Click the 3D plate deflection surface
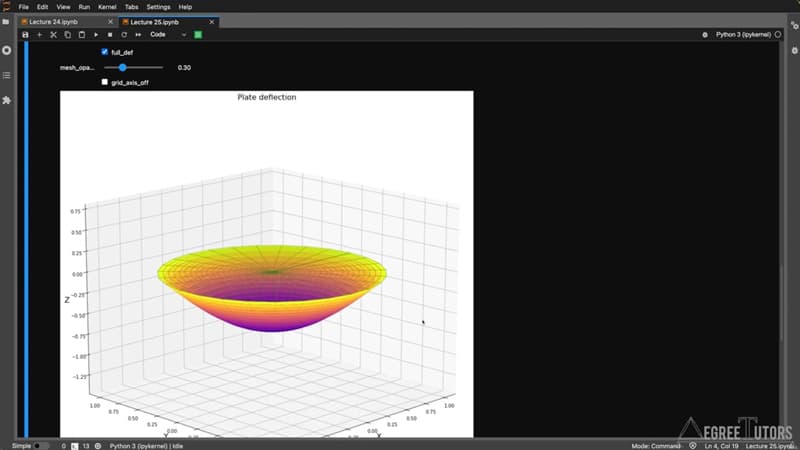Screen dimensions: 800x450 coord(272,288)
